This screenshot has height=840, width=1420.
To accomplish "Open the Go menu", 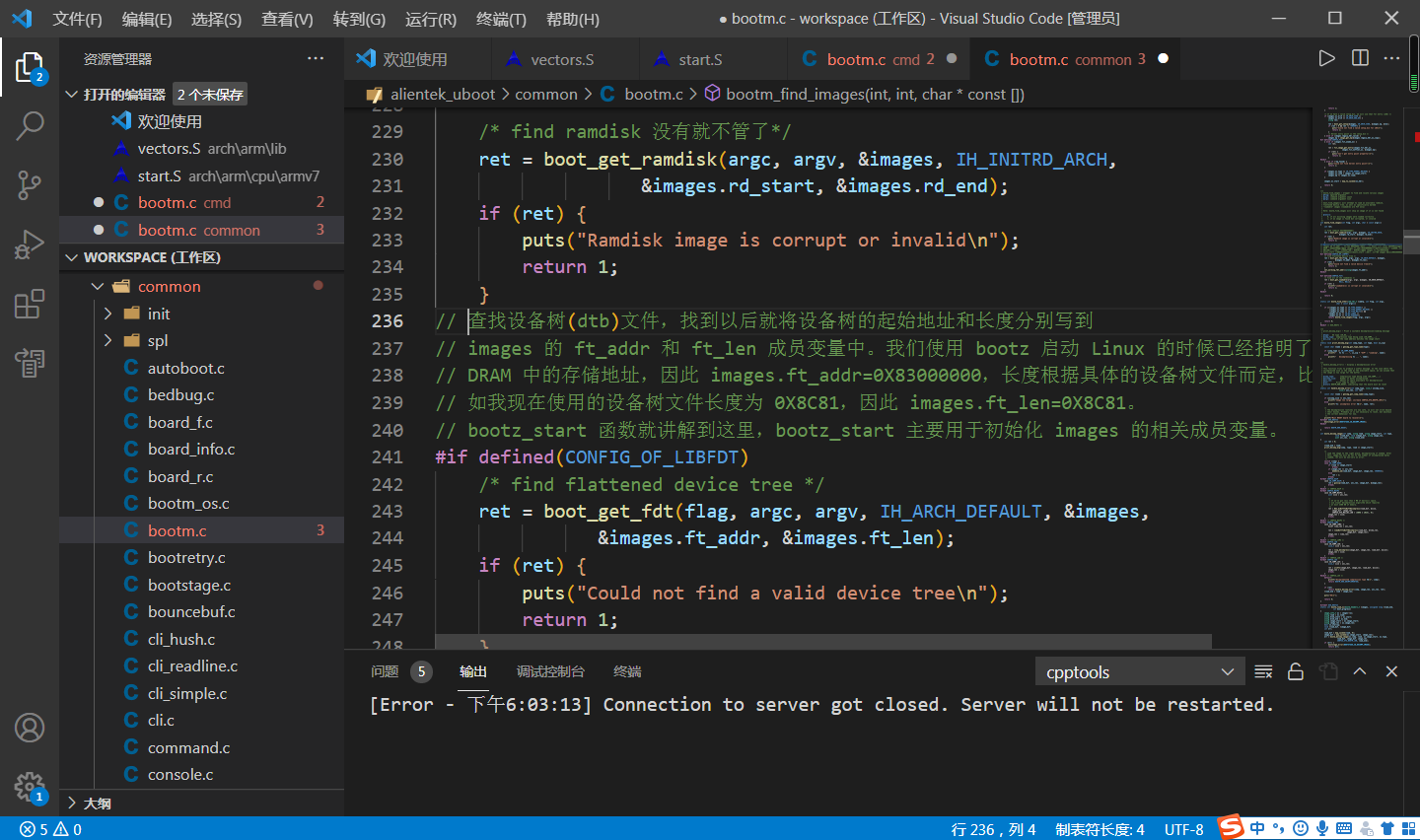I will 359,19.
